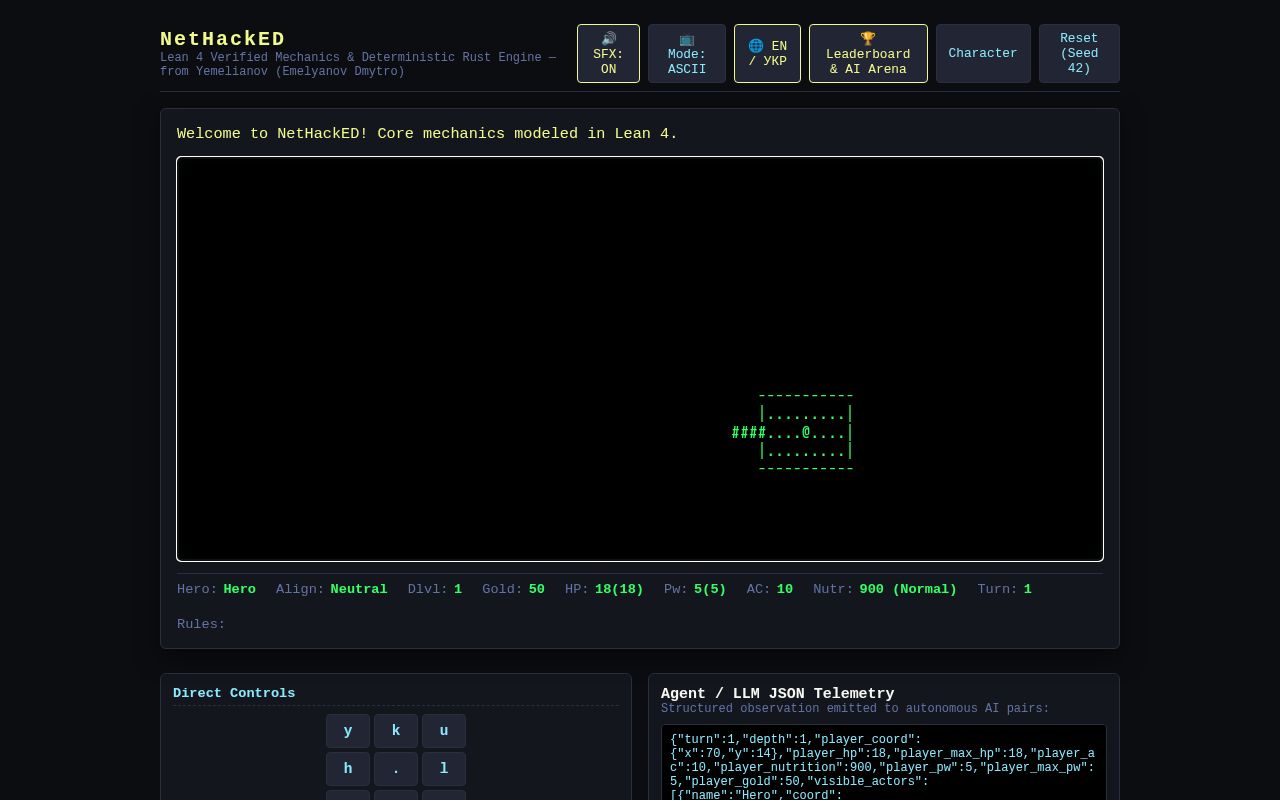
Task: Click inside the JSON telemetry output box
Action: [884, 762]
